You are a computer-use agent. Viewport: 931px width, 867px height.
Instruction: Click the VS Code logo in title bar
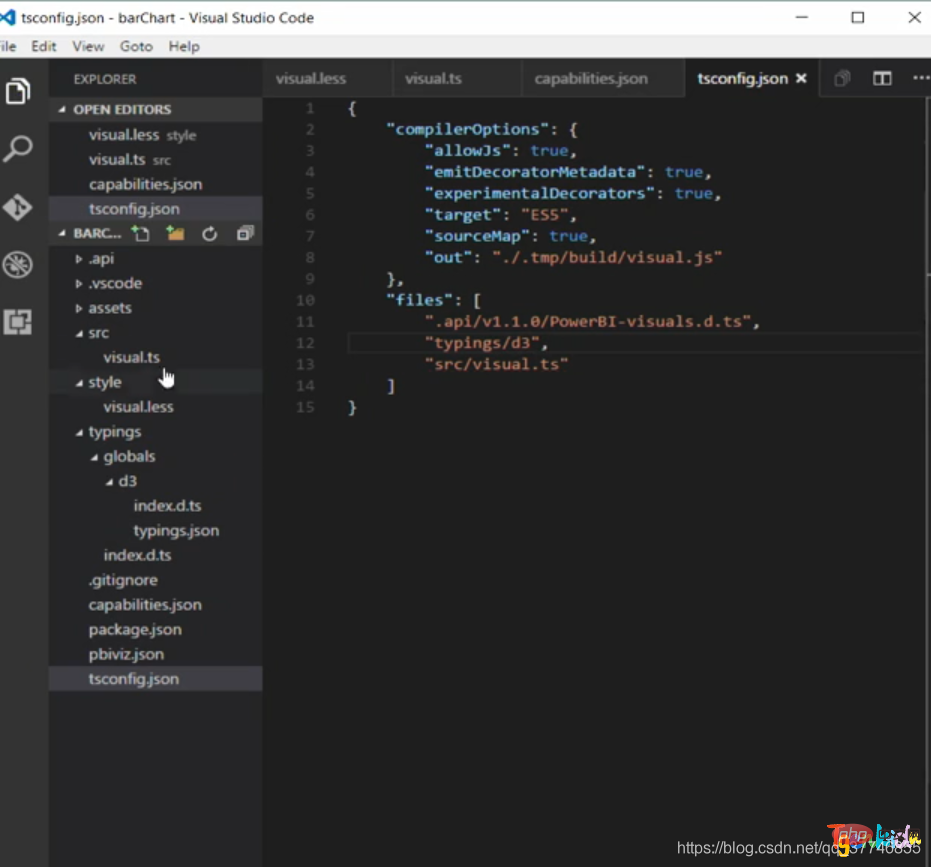(8, 17)
